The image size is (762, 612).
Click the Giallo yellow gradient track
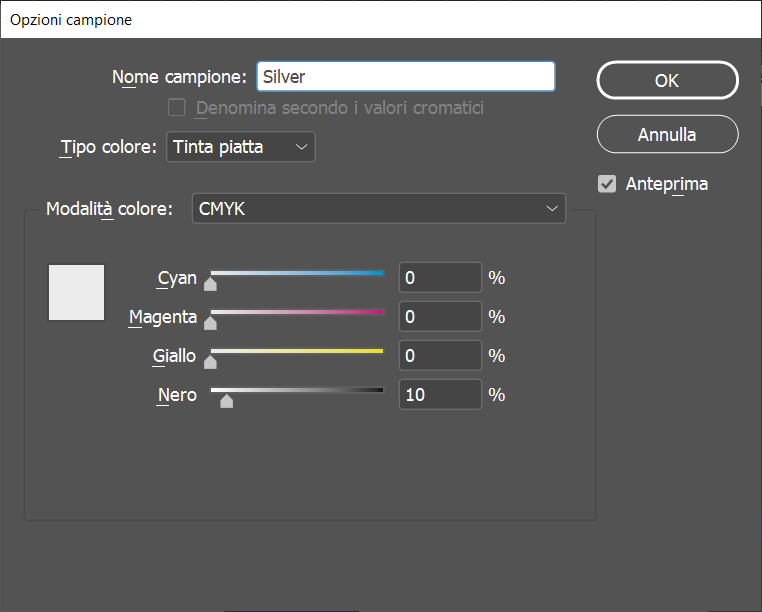pos(297,351)
